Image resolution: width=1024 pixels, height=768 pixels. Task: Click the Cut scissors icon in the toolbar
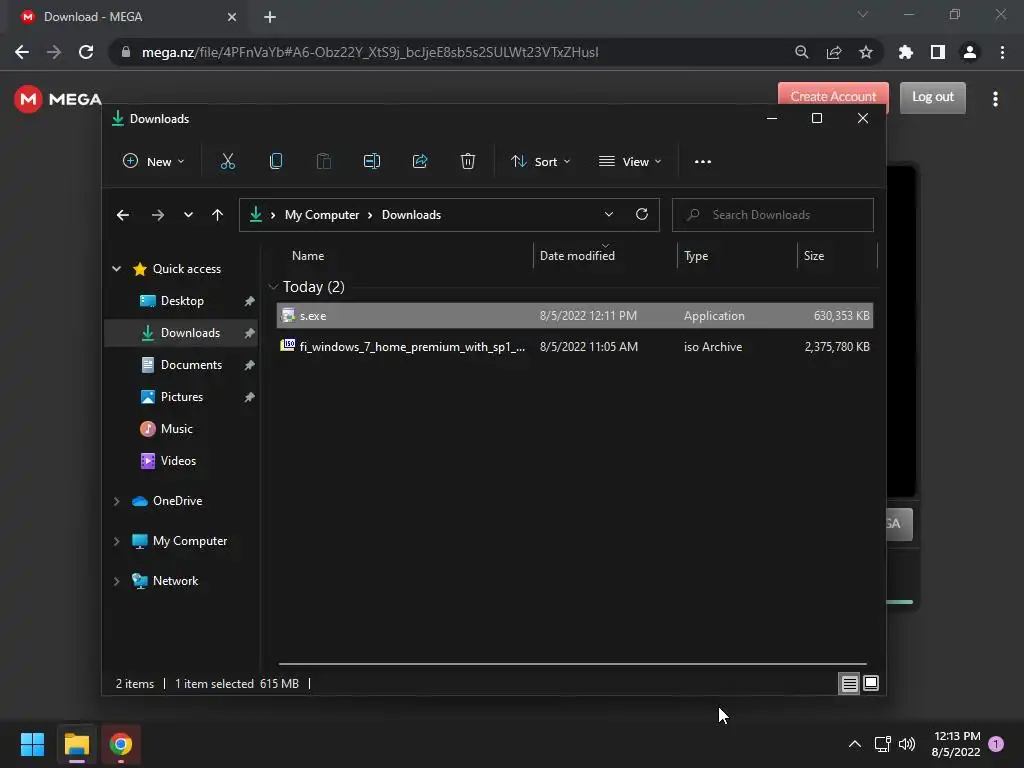point(227,161)
